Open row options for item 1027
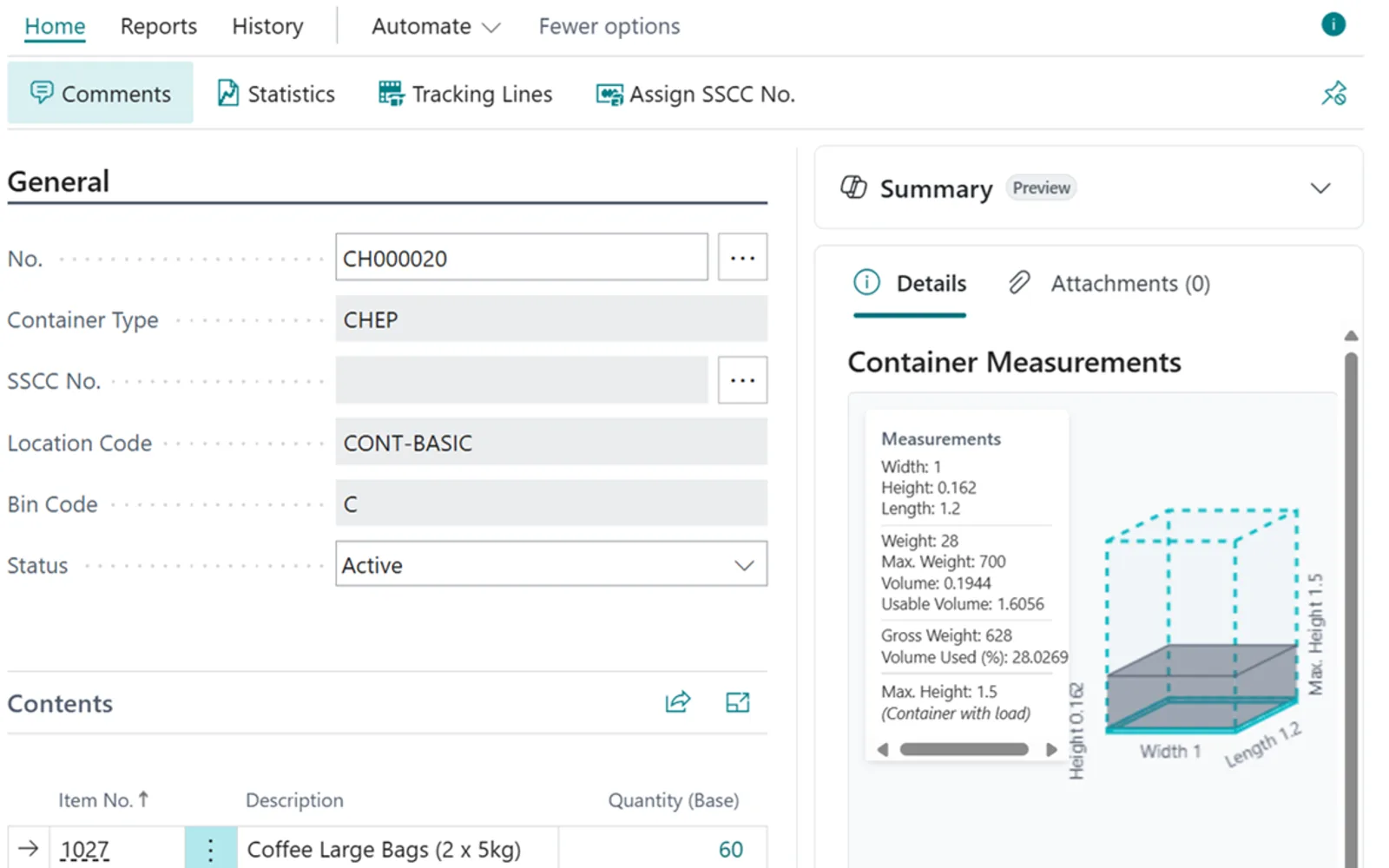 (x=210, y=848)
